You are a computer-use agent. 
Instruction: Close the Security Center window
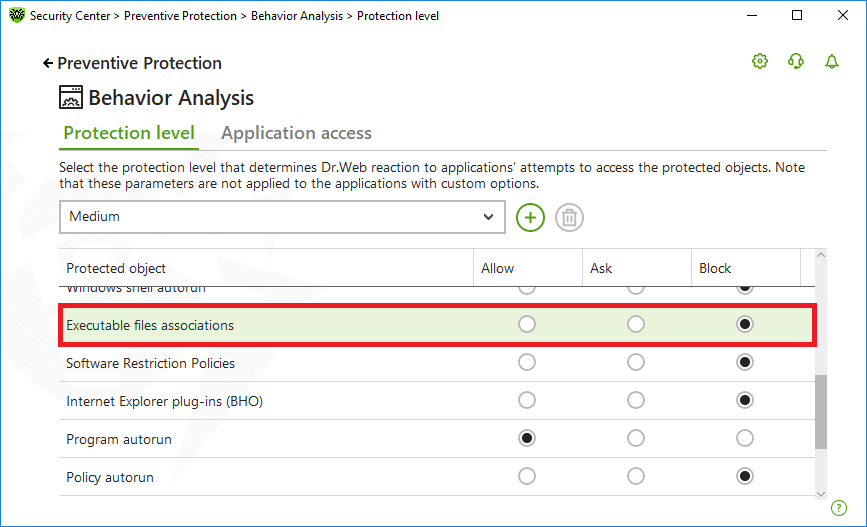click(x=843, y=15)
